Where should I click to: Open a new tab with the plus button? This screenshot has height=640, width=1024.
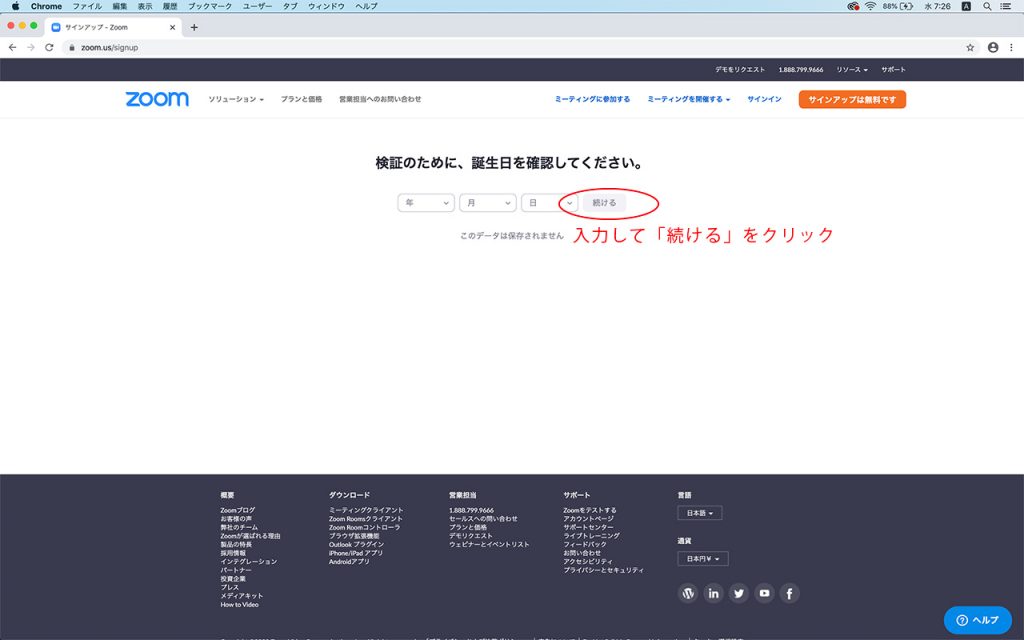pyautogui.click(x=194, y=27)
